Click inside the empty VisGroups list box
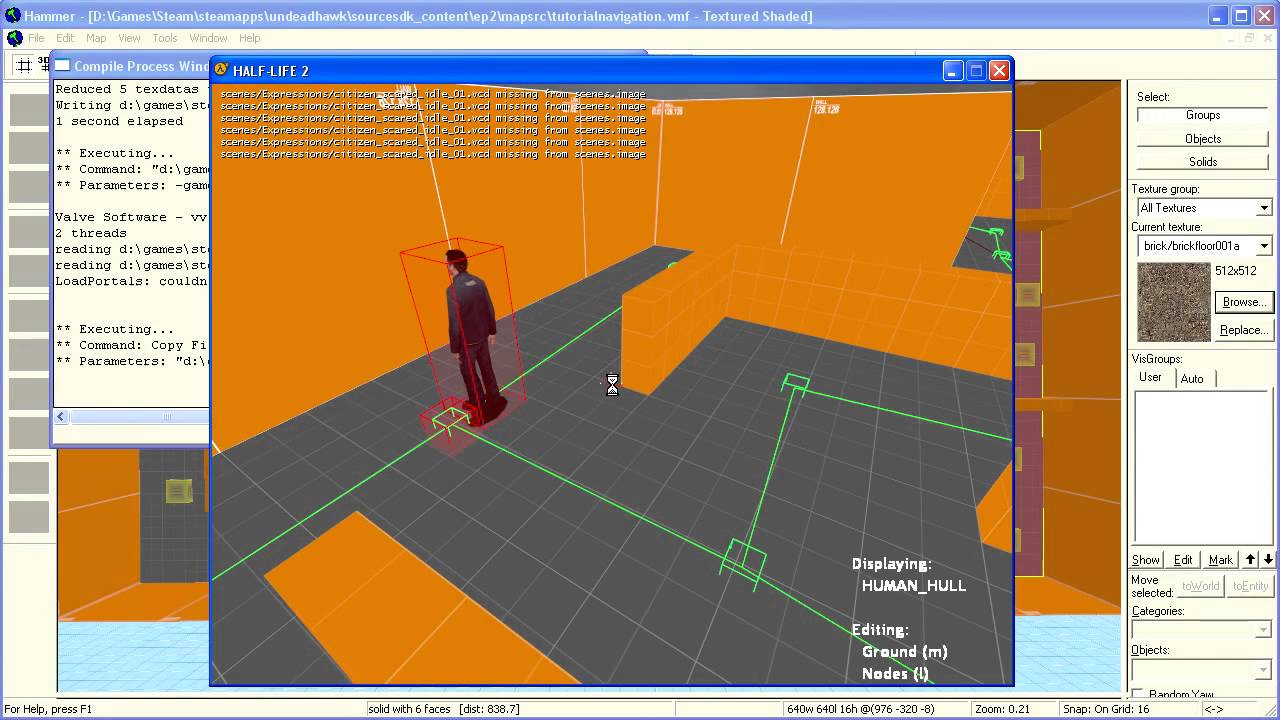The image size is (1280, 720). pyautogui.click(x=1203, y=467)
